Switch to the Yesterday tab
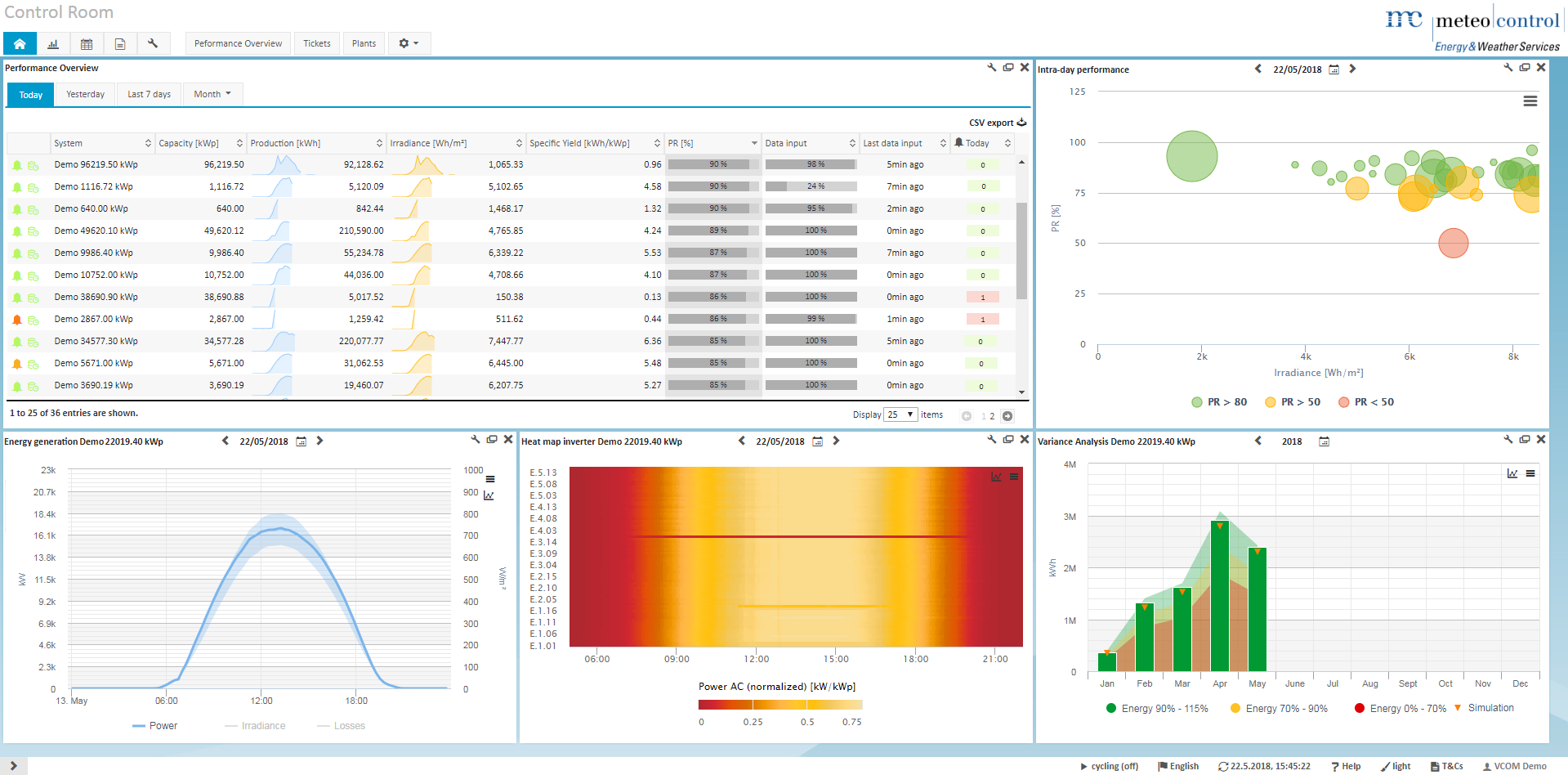Screen dimensions: 1568x775 tap(85, 94)
